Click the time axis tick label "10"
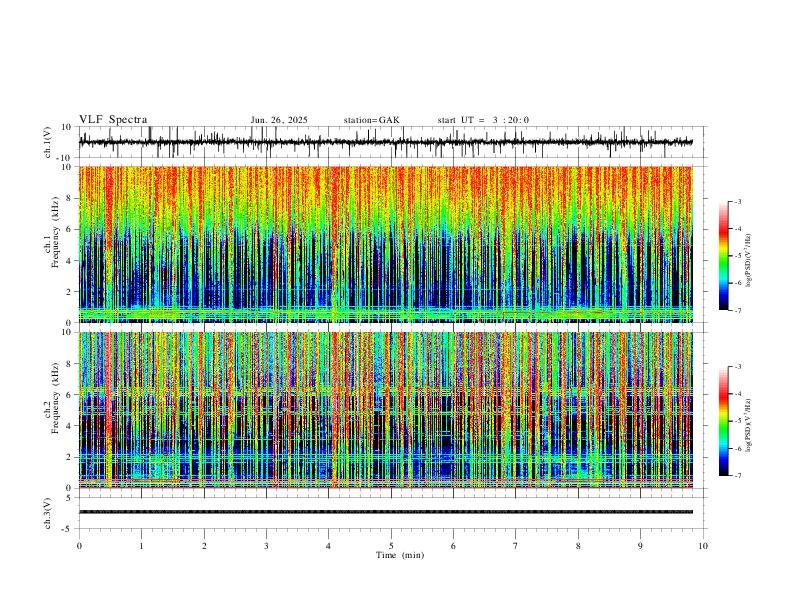Image resolution: width=792 pixels, height=612 pixels. coord(703,546)
